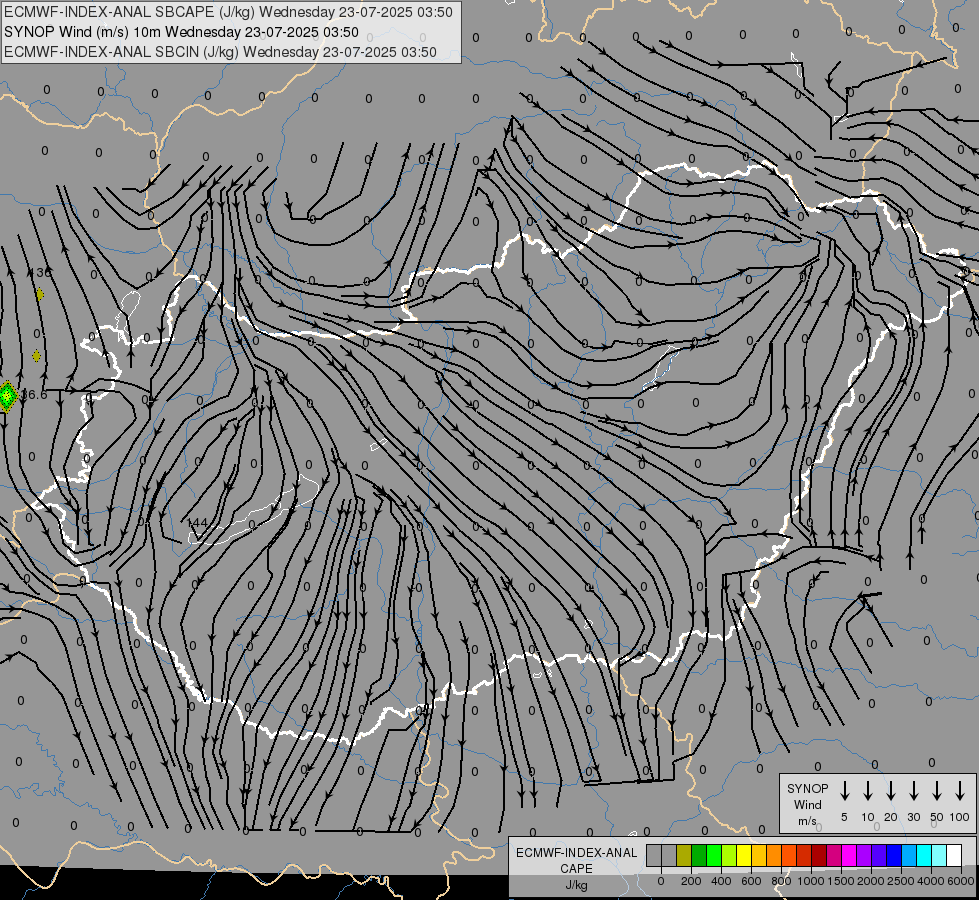Click the 144 value label on map
The image size is (979, 900).
(197, 522)
